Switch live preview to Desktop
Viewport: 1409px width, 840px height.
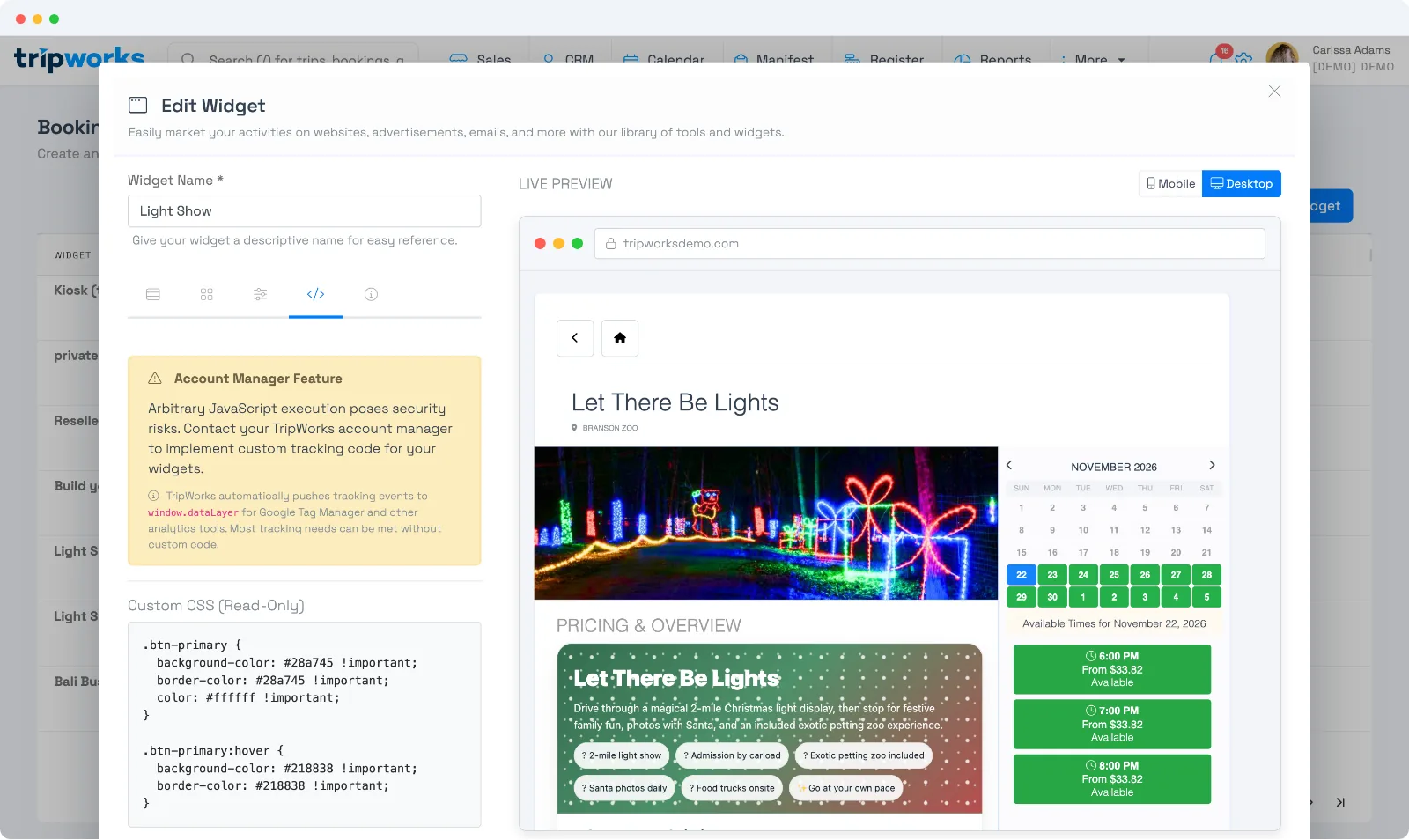tap(1242, 184)
